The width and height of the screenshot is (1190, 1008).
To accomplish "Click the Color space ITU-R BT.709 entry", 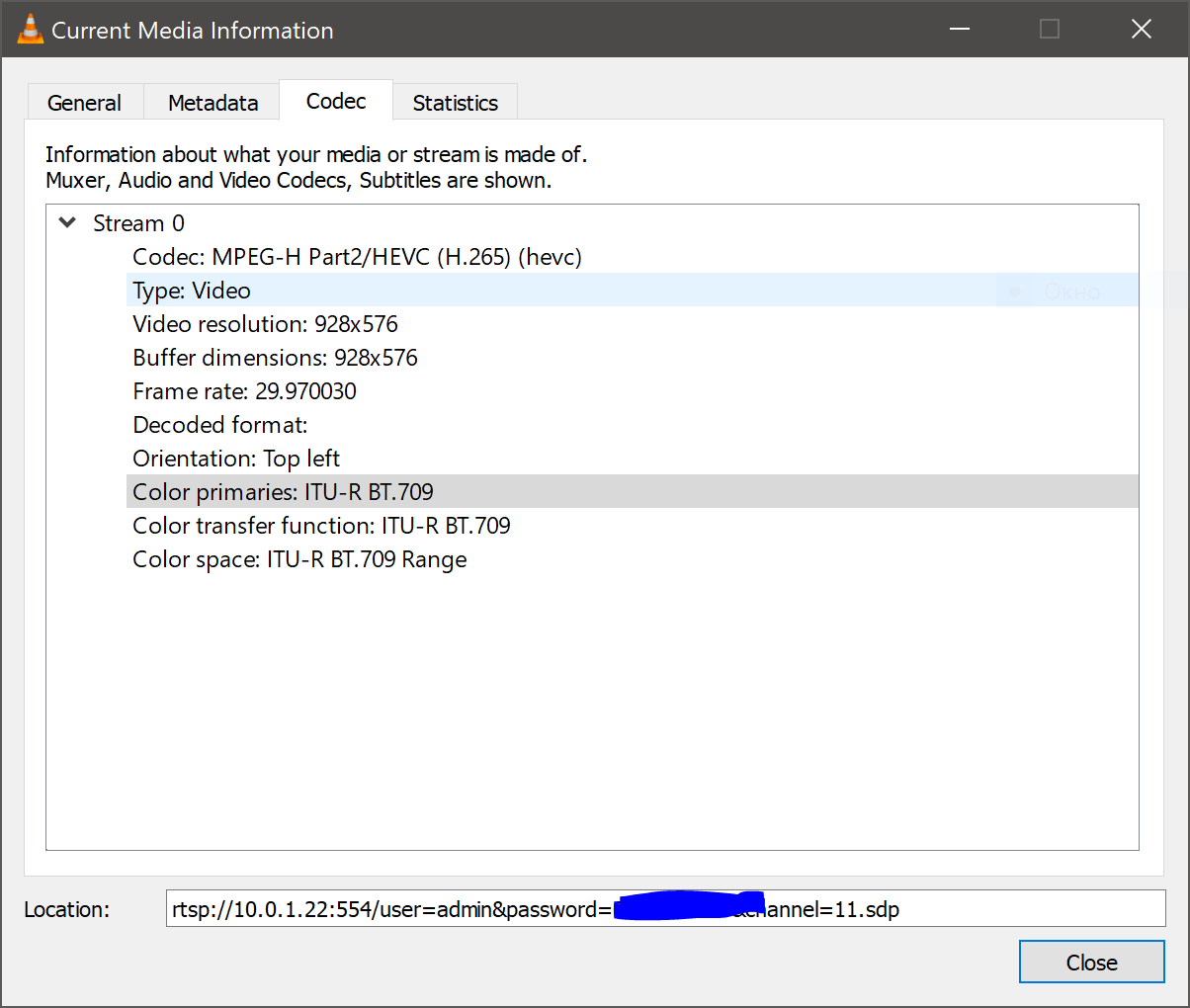I will point(299,558).
